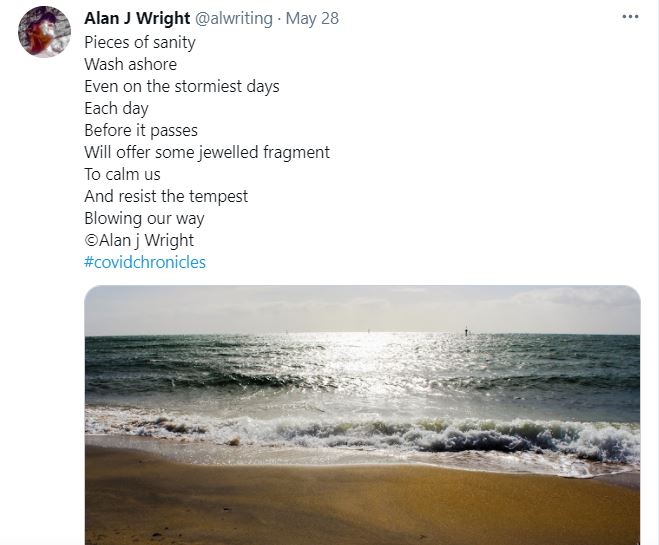
Task: Open the Alan J Wright display name
Action: 137,19
